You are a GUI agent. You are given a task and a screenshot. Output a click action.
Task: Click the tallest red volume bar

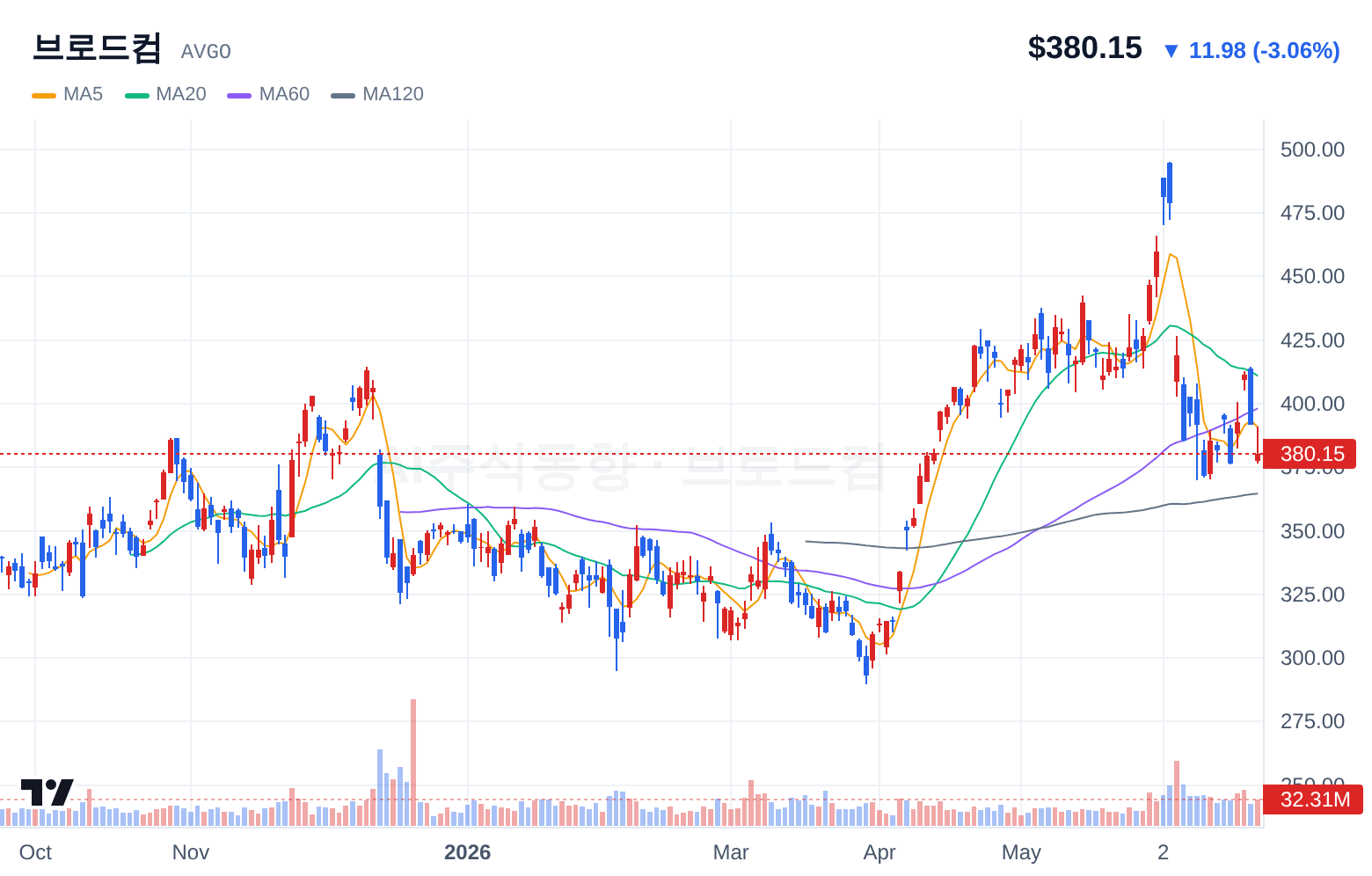click(x=413, y=763)
